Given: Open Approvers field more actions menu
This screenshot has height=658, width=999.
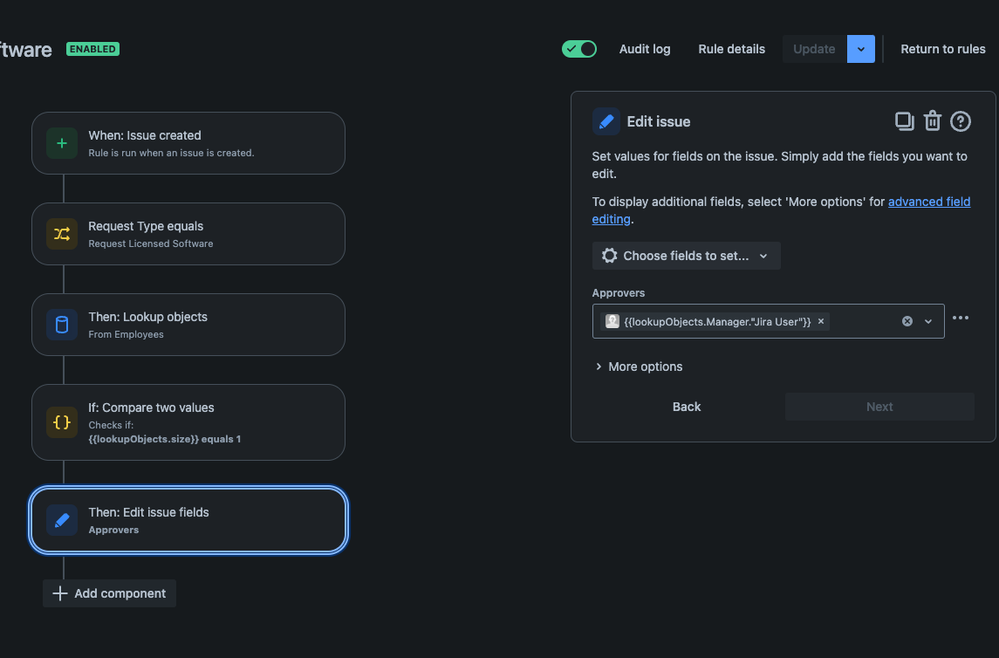Looking at the screenshot, I should point(960,317).
